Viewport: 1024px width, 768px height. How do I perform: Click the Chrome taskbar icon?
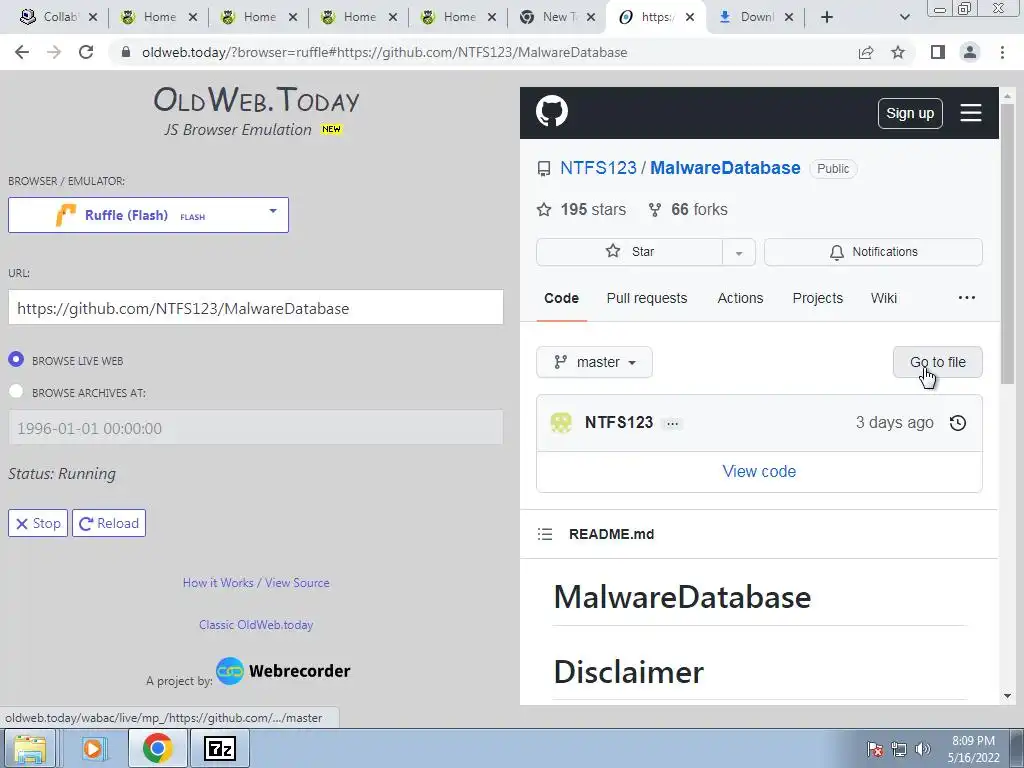[x=157, y=748]
